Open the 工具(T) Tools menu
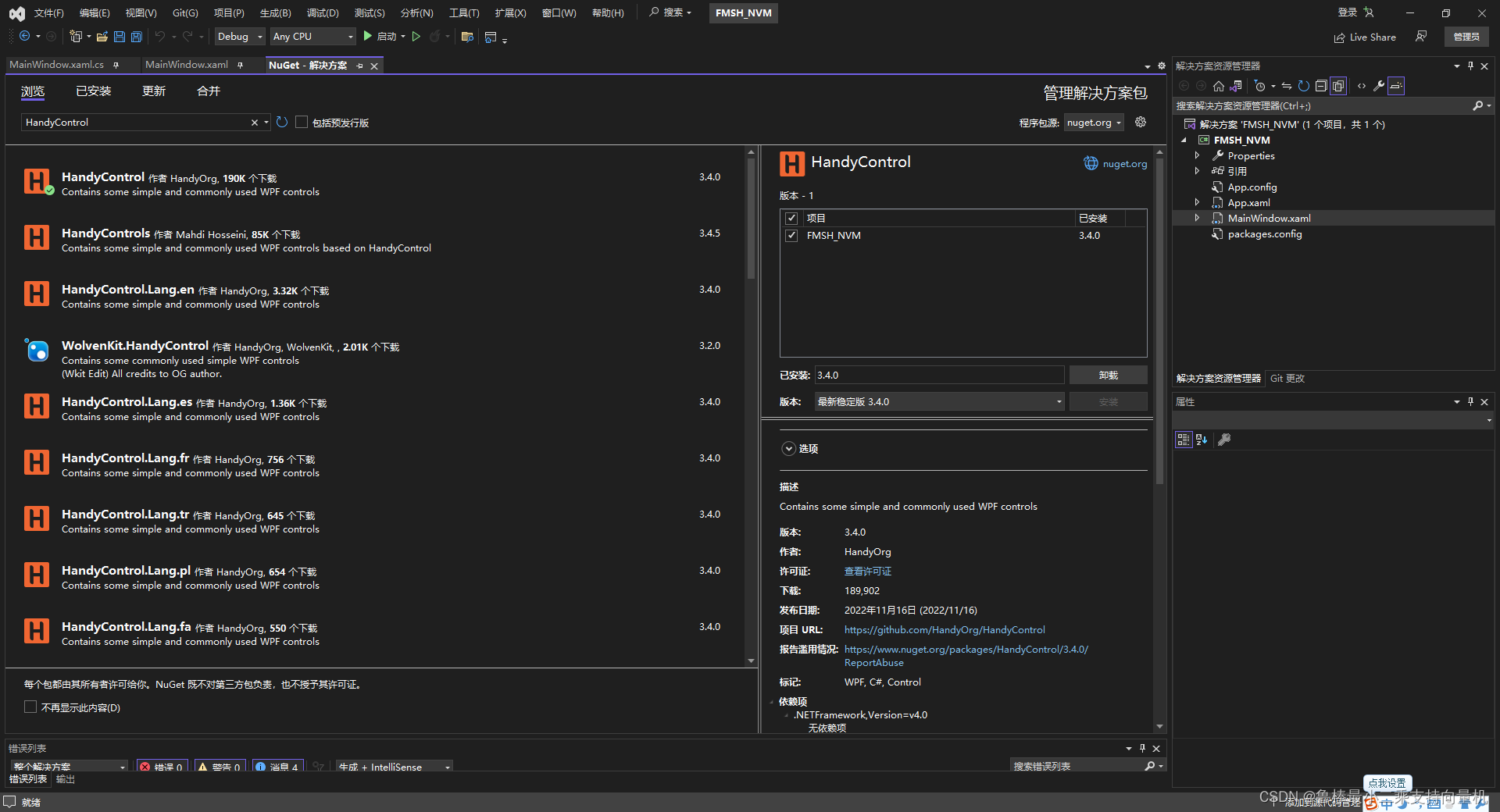 point(464,13)
